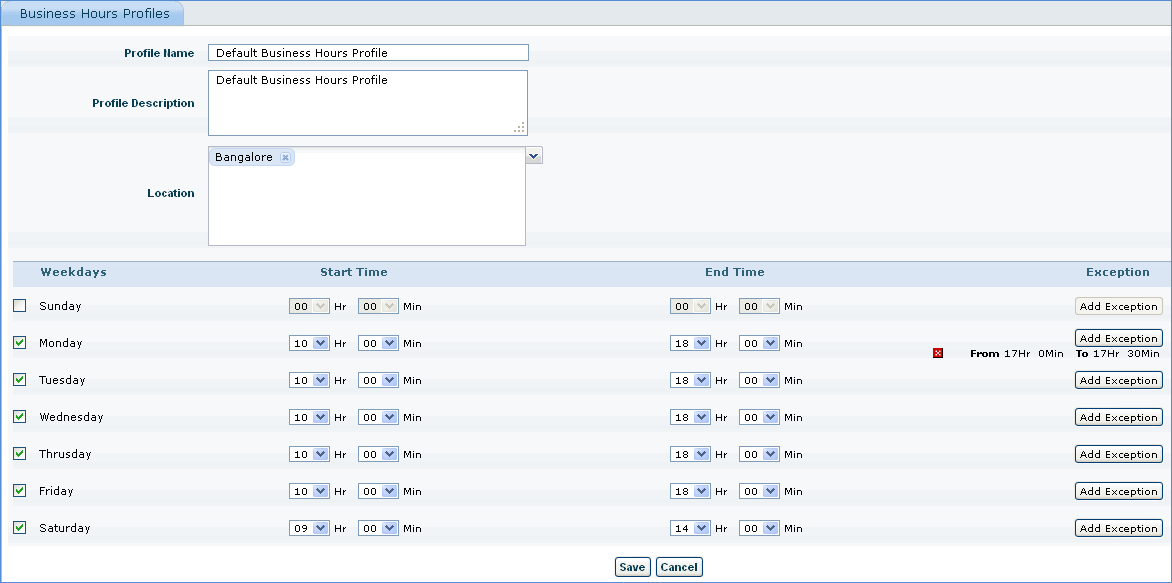Remove Bangalore location tag
1172x583 pixels.
point(285,158)
